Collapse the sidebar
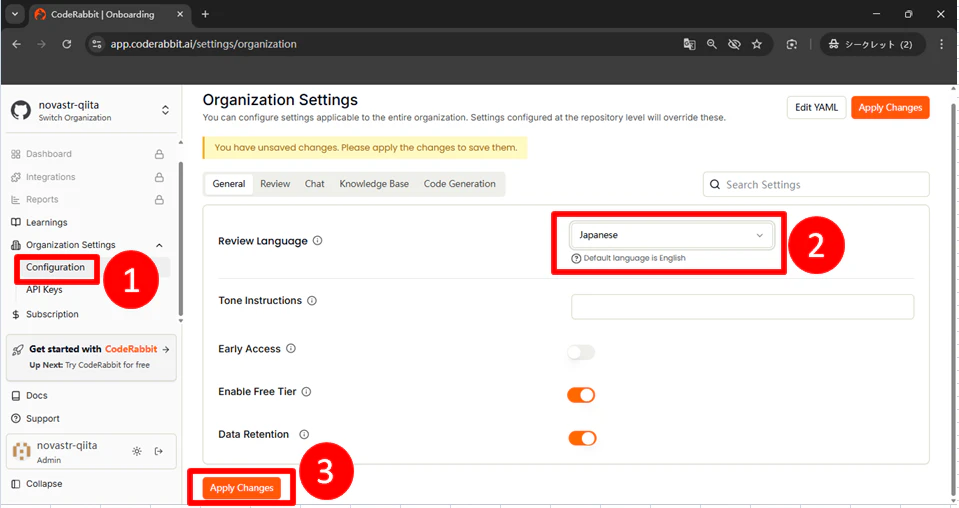959x508 pixels. 43,484
